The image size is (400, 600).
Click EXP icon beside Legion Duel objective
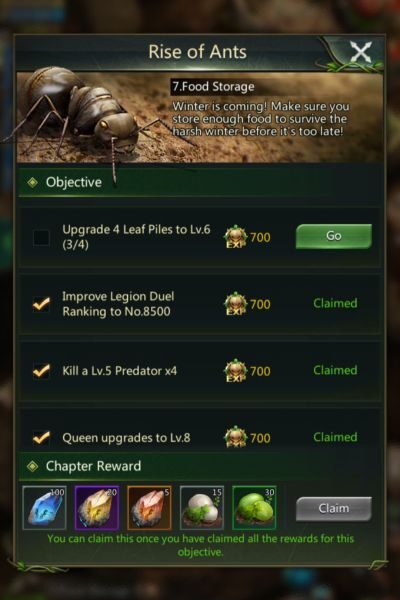(x=235, y=304)
